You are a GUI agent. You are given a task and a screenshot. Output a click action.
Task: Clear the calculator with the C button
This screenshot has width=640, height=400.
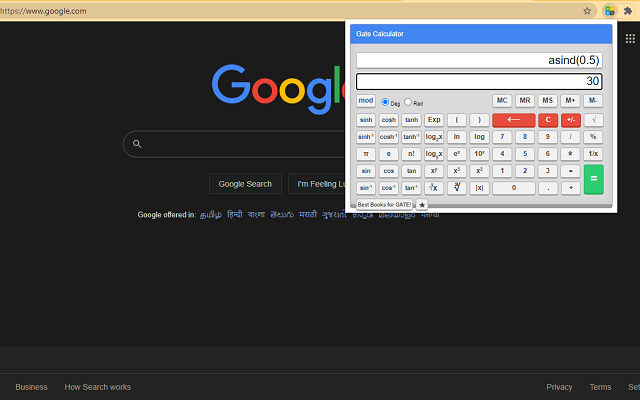click(548, 120)
